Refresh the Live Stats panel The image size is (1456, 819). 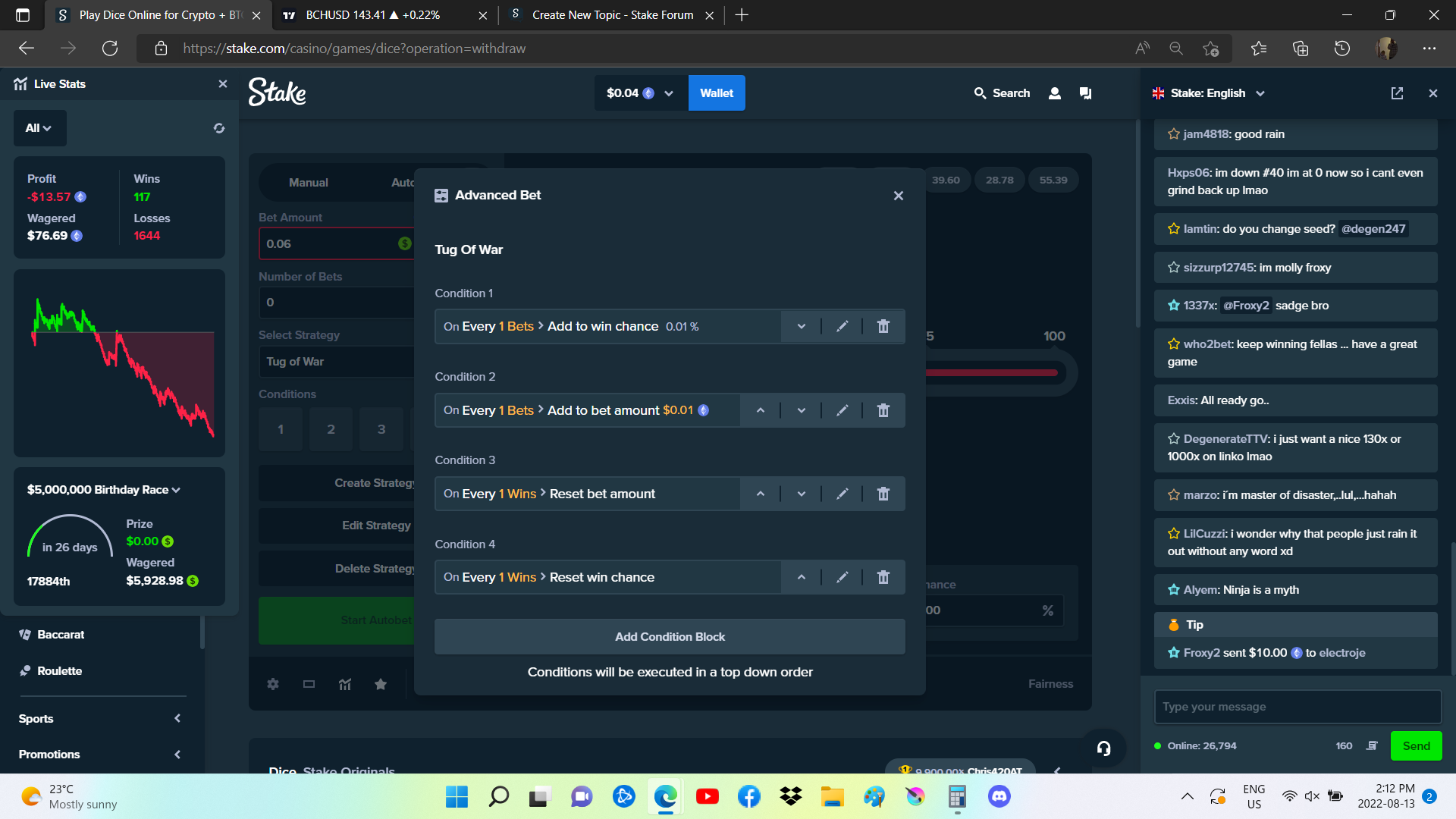(x=219, y=128)
